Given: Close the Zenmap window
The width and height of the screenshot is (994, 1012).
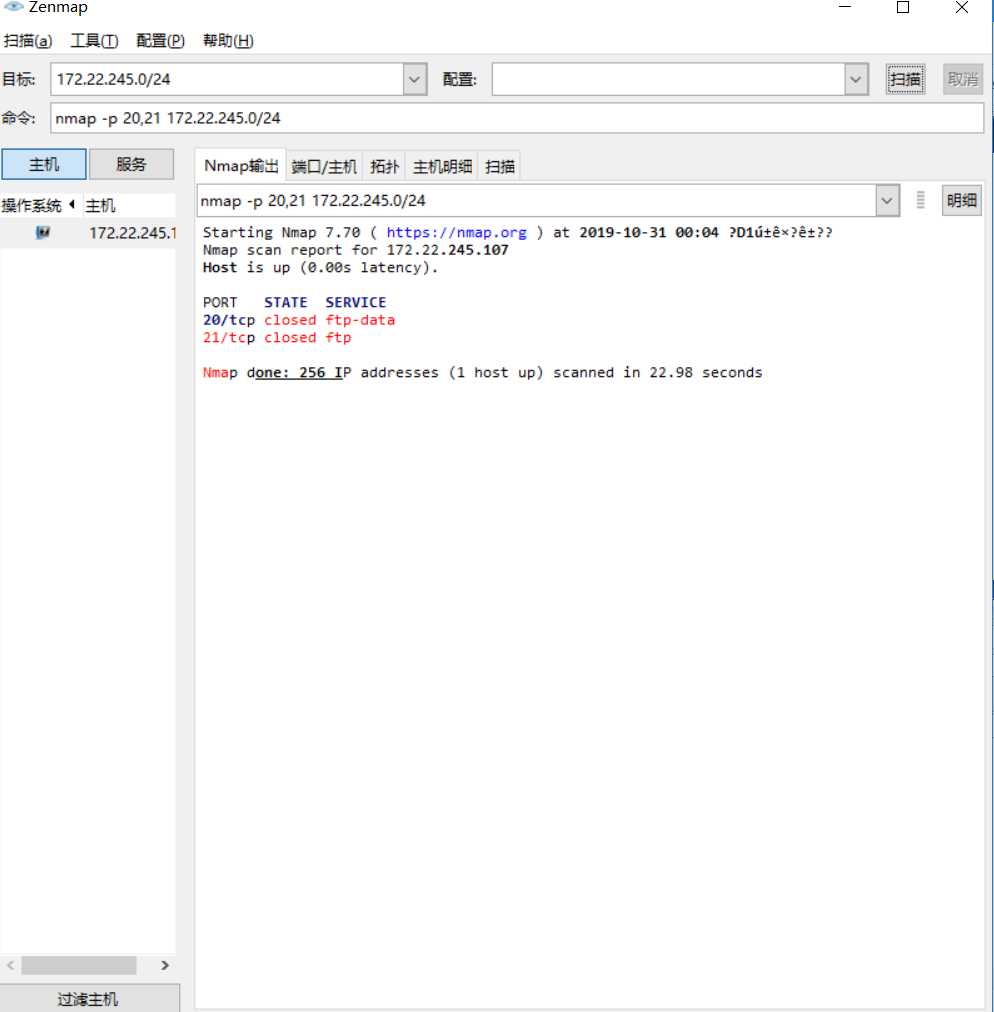Looking at the screenshot, I should point(961,7).
